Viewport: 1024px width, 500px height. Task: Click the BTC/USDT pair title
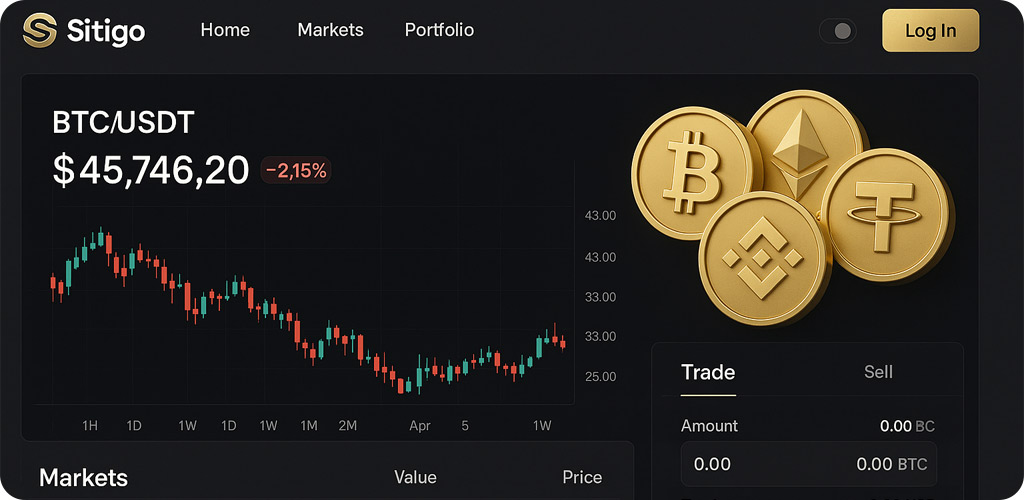[123, 123]
